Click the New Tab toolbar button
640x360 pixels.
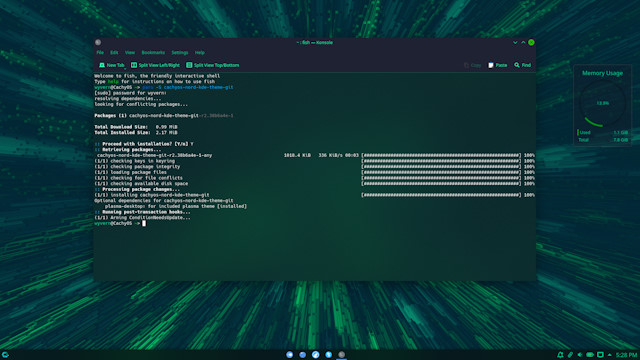point(111,65)
